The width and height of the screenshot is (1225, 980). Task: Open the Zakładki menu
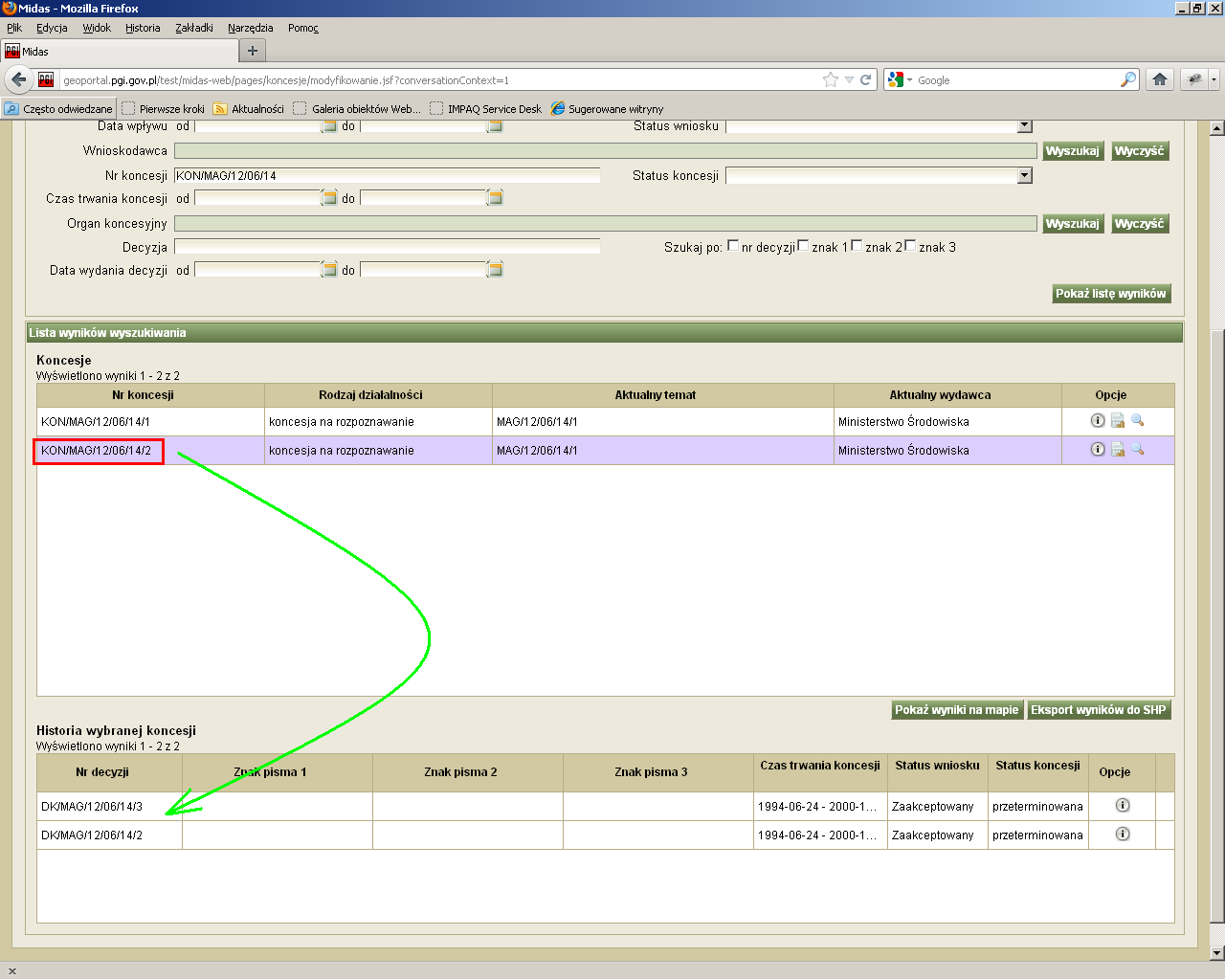point(194,28)
